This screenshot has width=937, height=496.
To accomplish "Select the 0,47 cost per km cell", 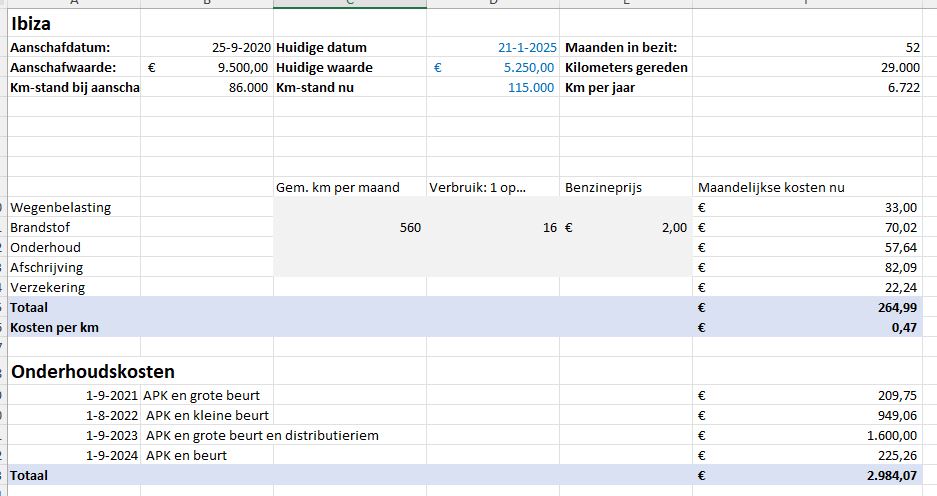I will [807, 327].
